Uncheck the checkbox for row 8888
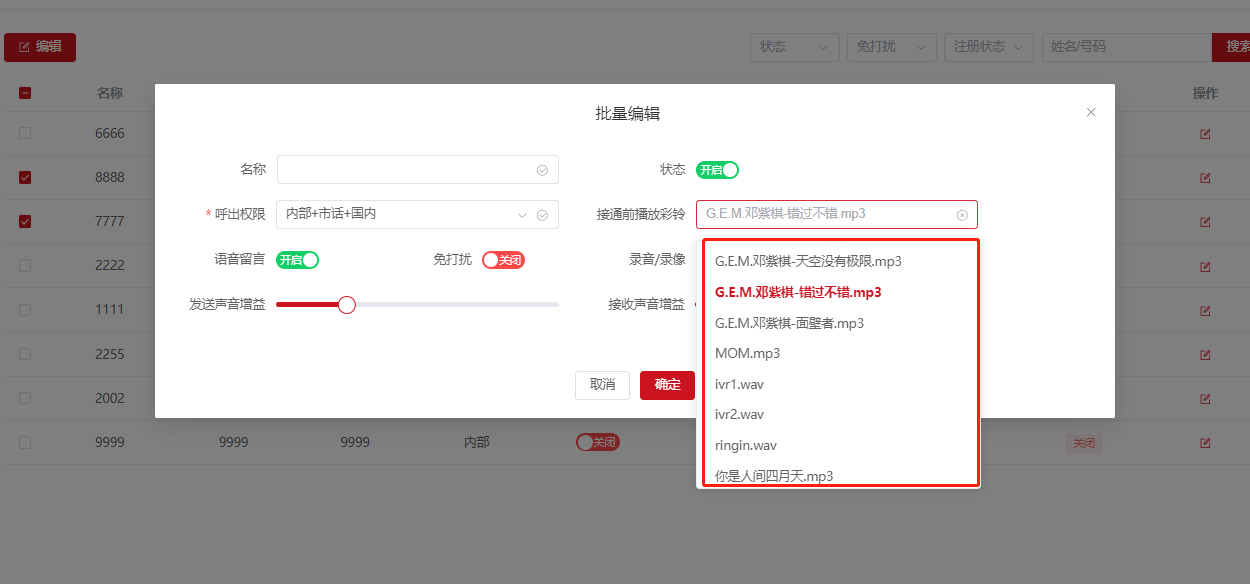Screen dimensions: 1250x584 click(25, 178)
